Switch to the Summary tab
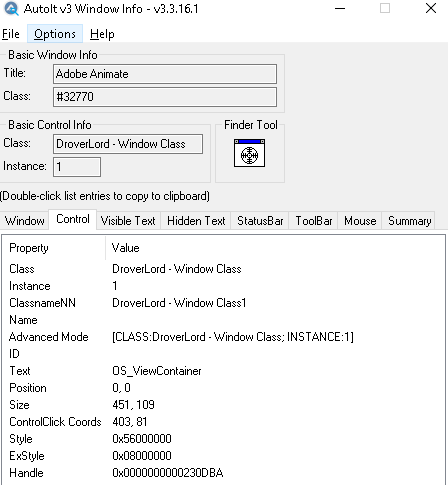 (x=409, y=221)
